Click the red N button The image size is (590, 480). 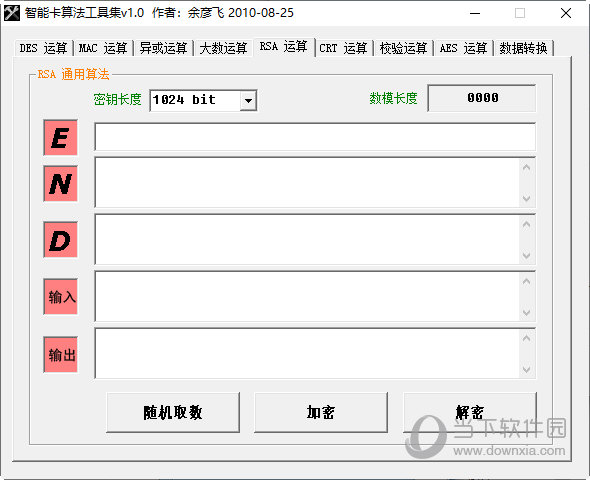coord(61,184)
